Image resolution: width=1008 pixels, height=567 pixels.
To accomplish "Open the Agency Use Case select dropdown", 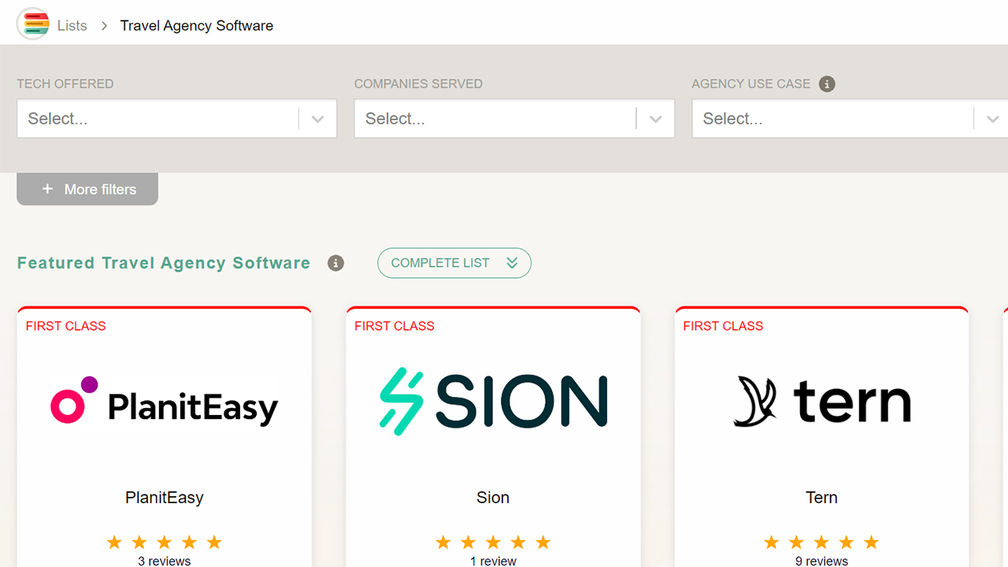I will pyautogui.click(x=850, y=118).
